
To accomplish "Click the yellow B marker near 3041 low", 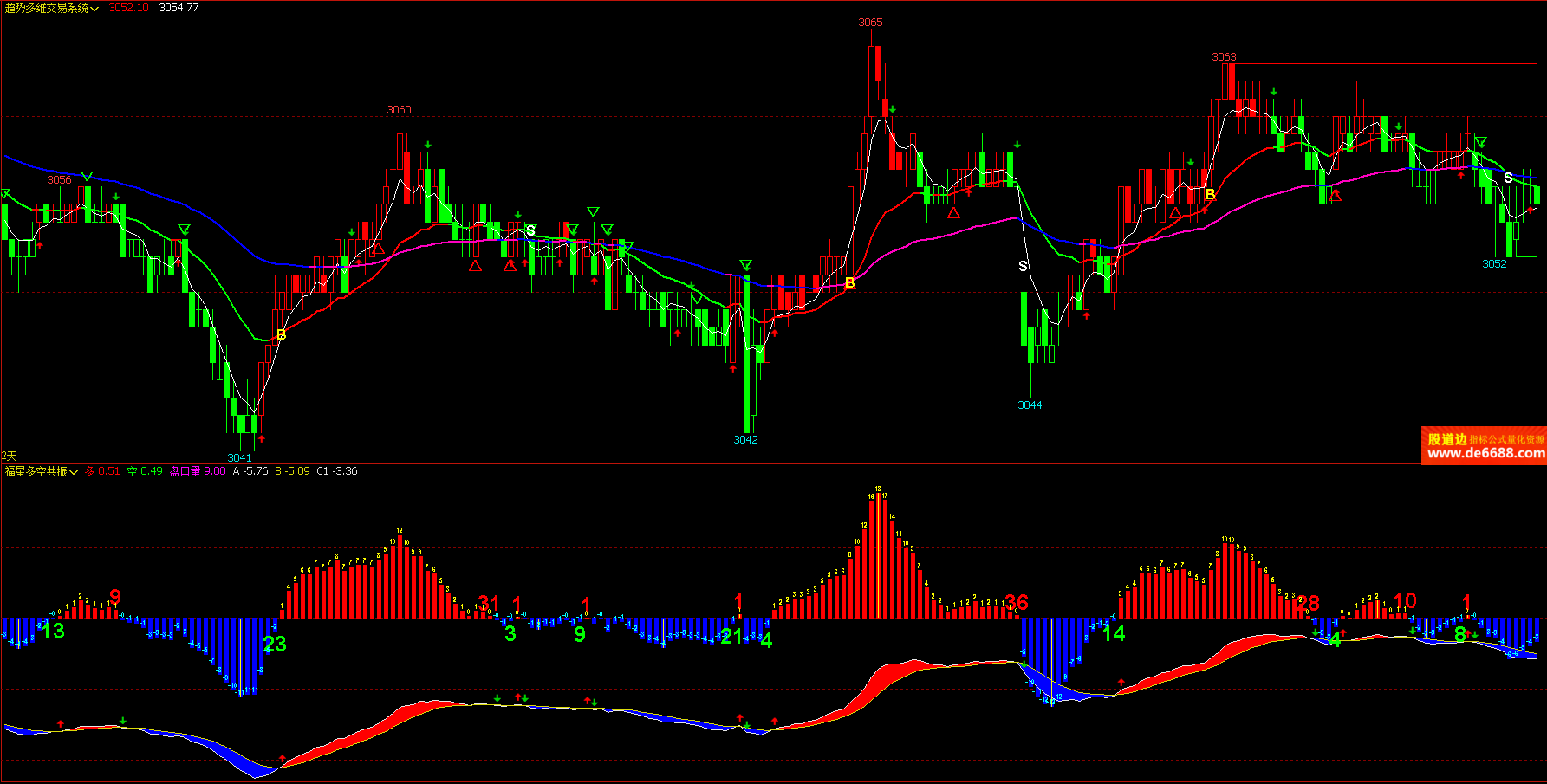I will point(281,335).
